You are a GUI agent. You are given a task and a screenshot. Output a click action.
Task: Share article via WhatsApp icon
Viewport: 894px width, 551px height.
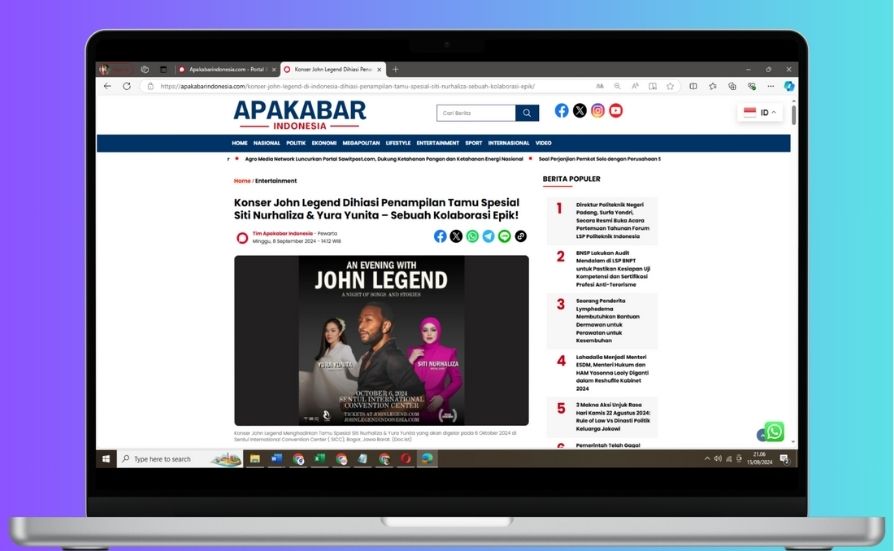[x=472, y=236]
